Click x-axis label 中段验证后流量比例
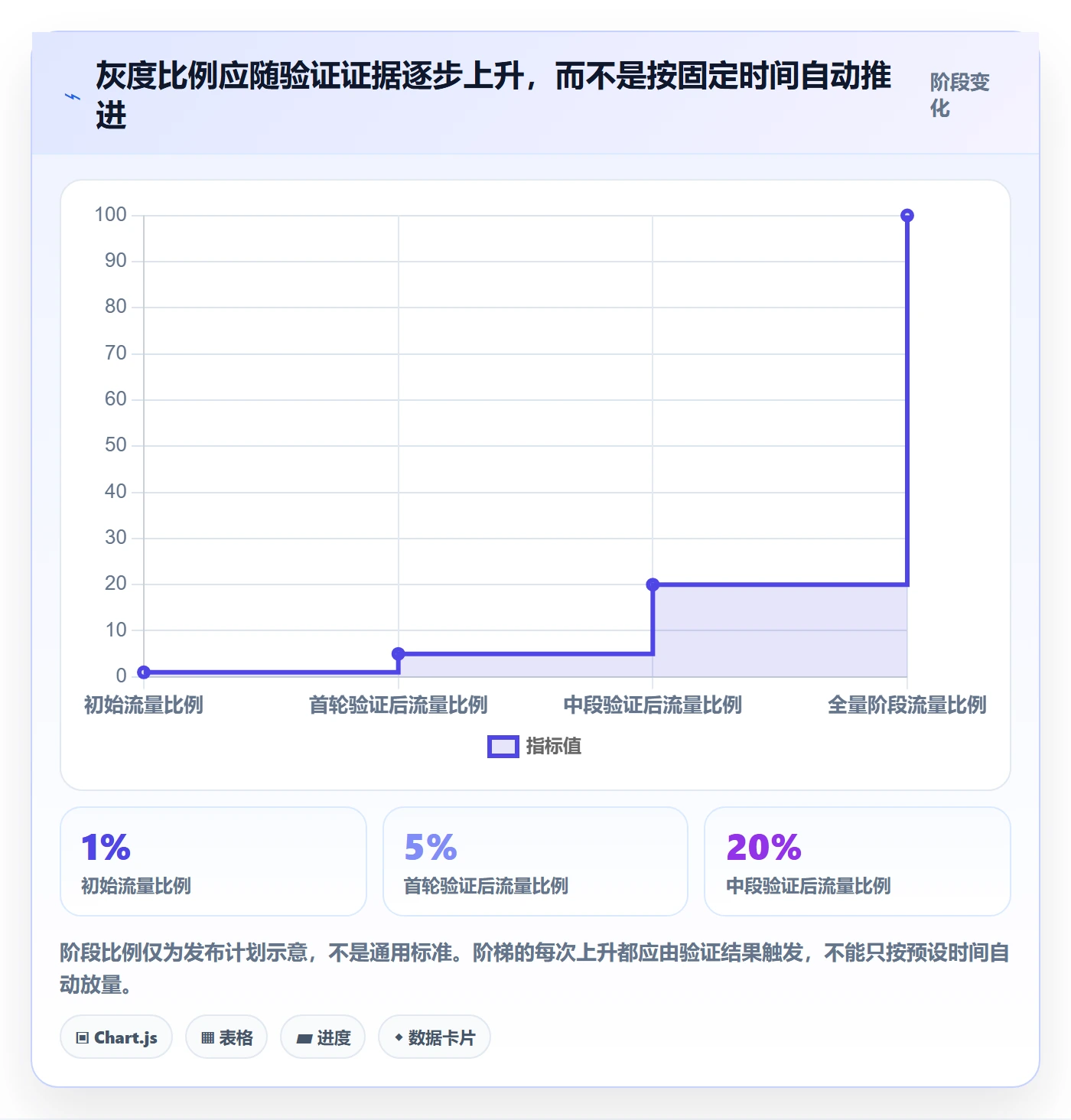1071x1120 pixels. click(x=653, y=705)
